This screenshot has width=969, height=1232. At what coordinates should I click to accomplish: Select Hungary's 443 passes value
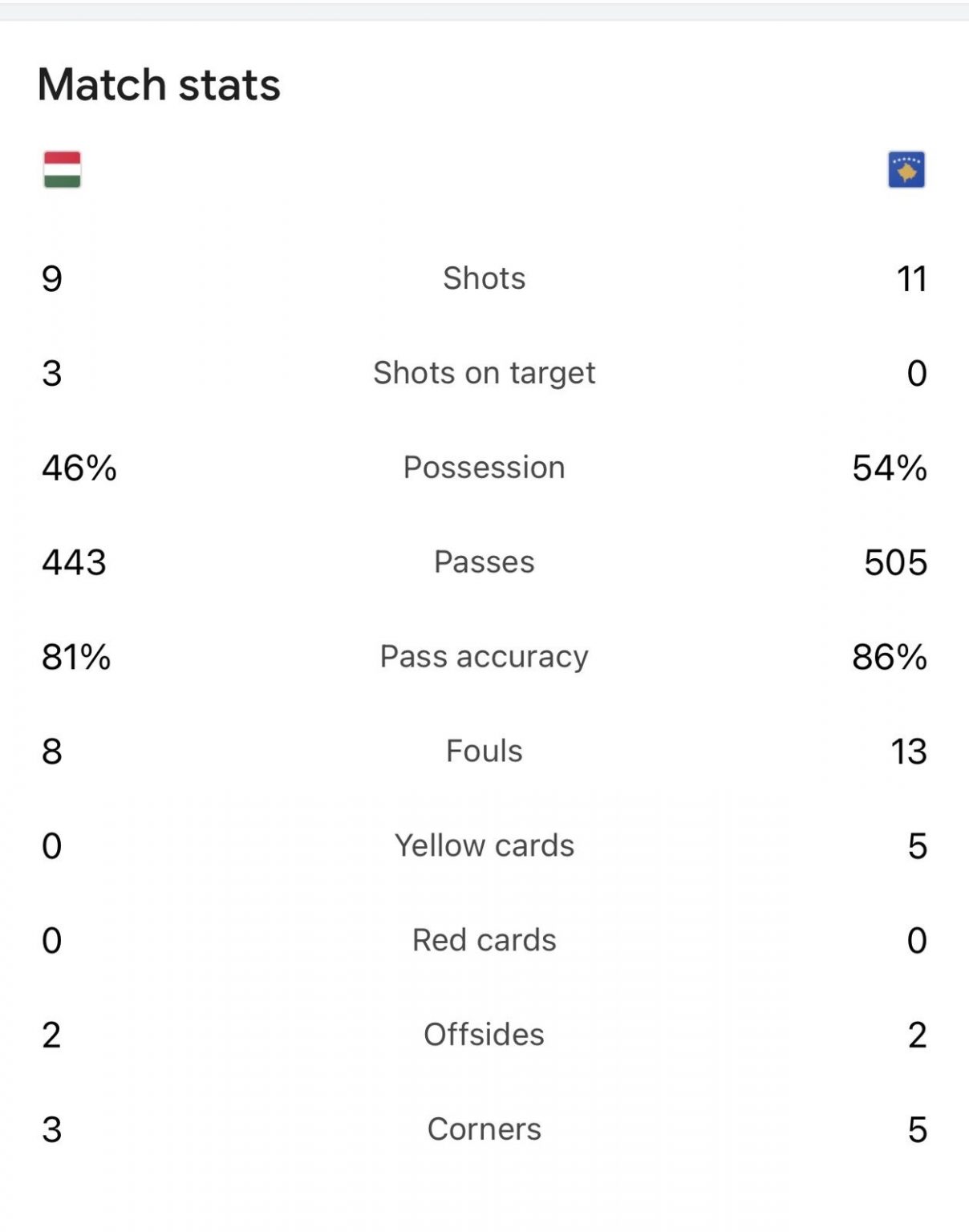[74, 562]
